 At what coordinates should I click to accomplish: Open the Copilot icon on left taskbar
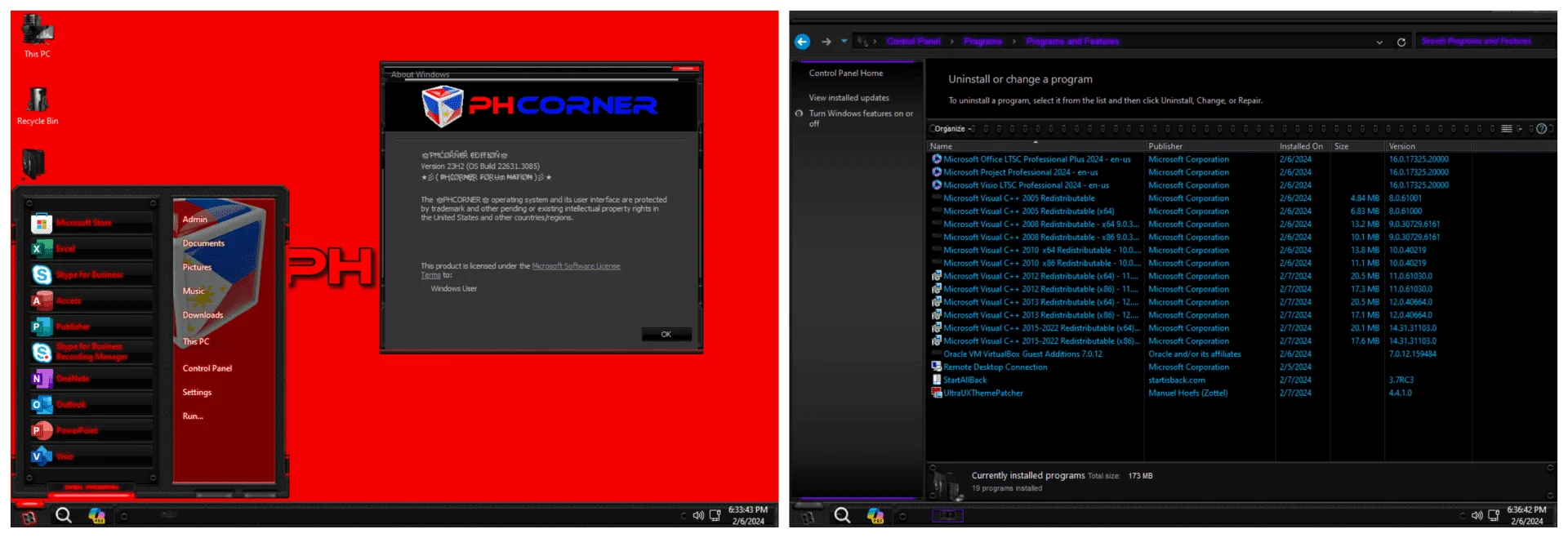tap(96, 515)
